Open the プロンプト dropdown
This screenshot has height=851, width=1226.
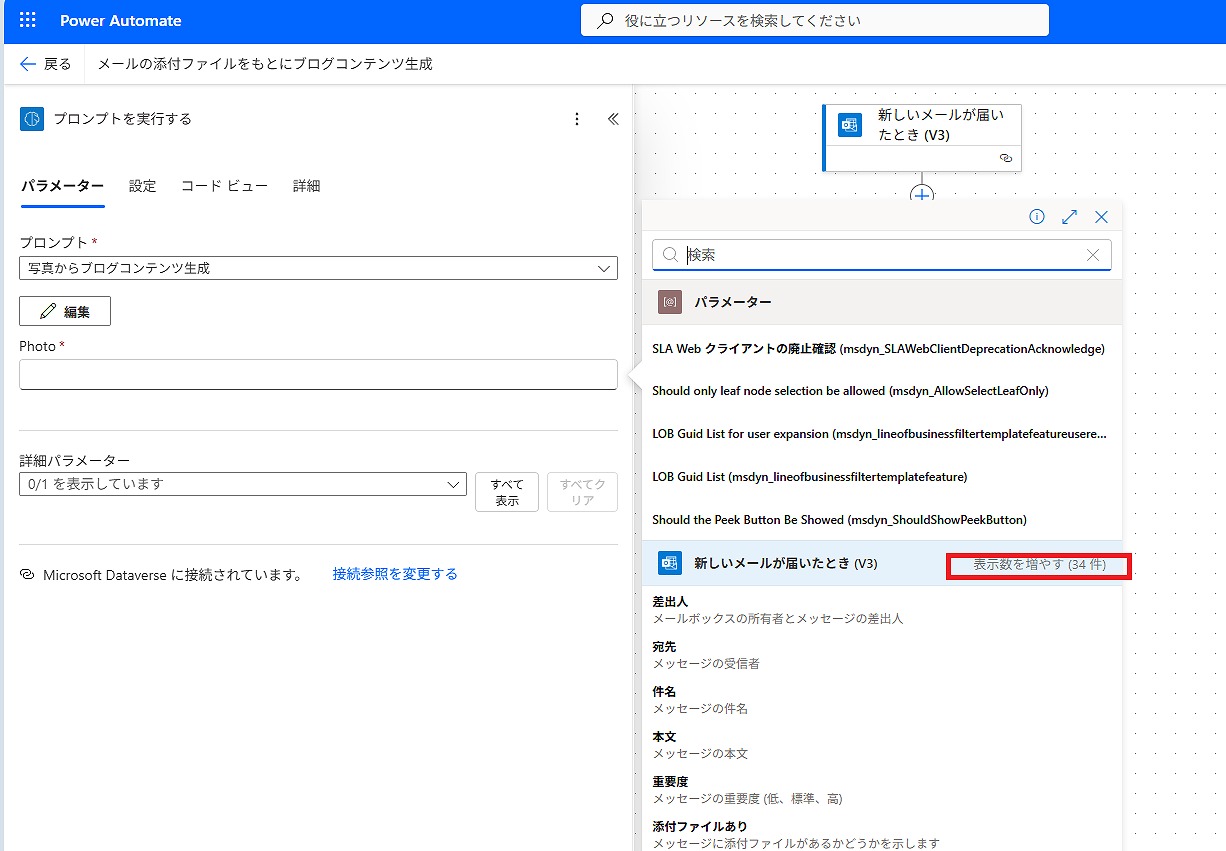point(318,268)
